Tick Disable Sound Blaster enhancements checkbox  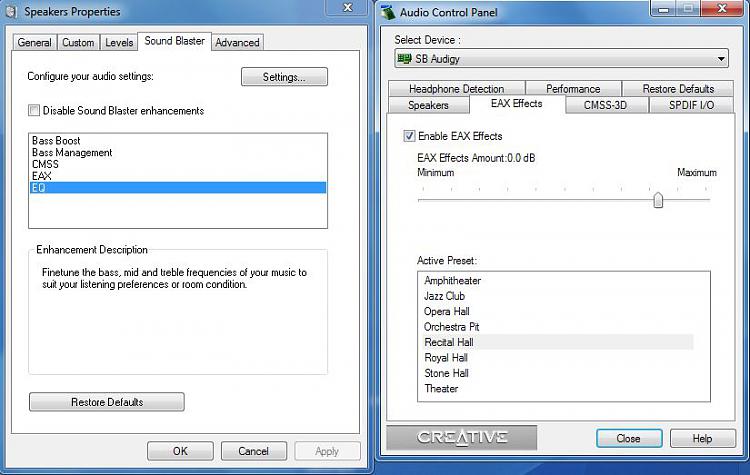[x=34, y=110]
